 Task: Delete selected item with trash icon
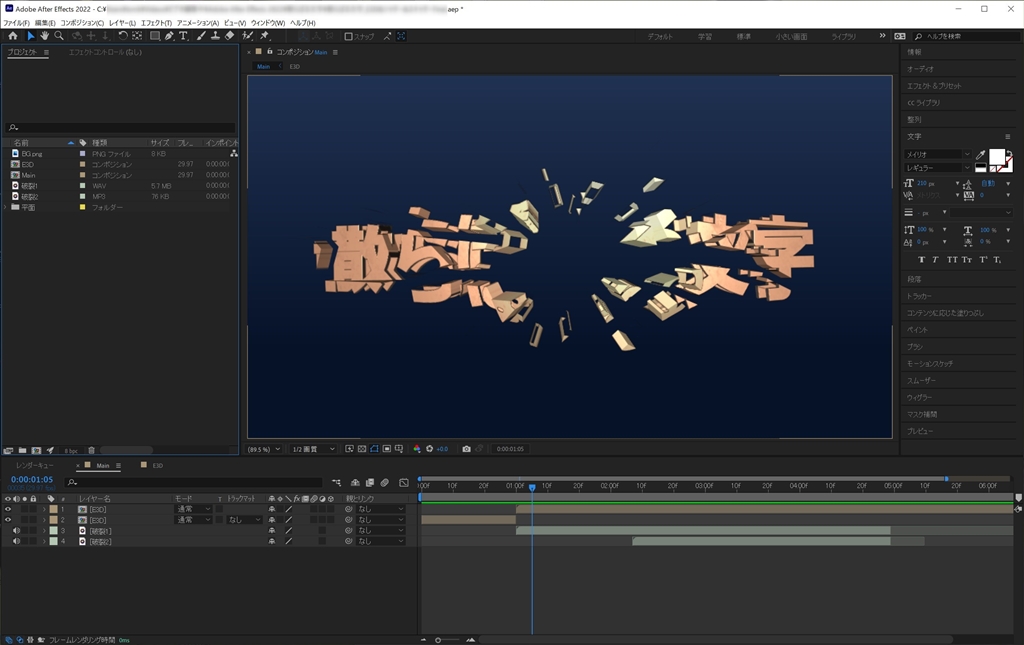[x=91, y=451]
